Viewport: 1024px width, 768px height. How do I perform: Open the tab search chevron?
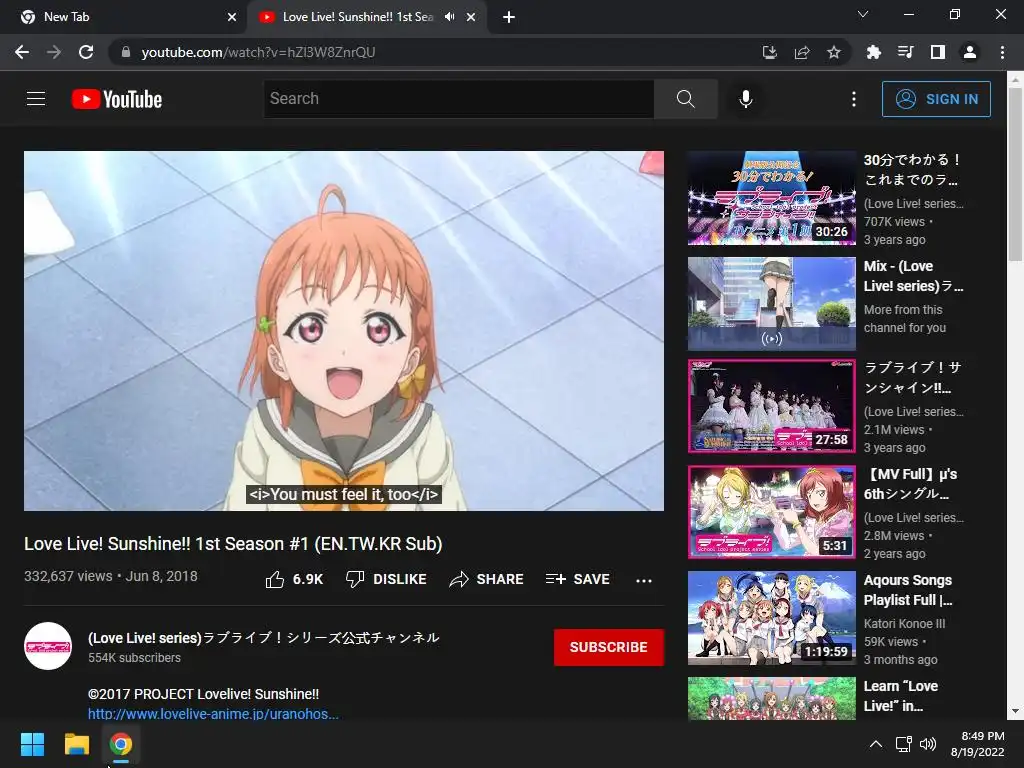863,14
